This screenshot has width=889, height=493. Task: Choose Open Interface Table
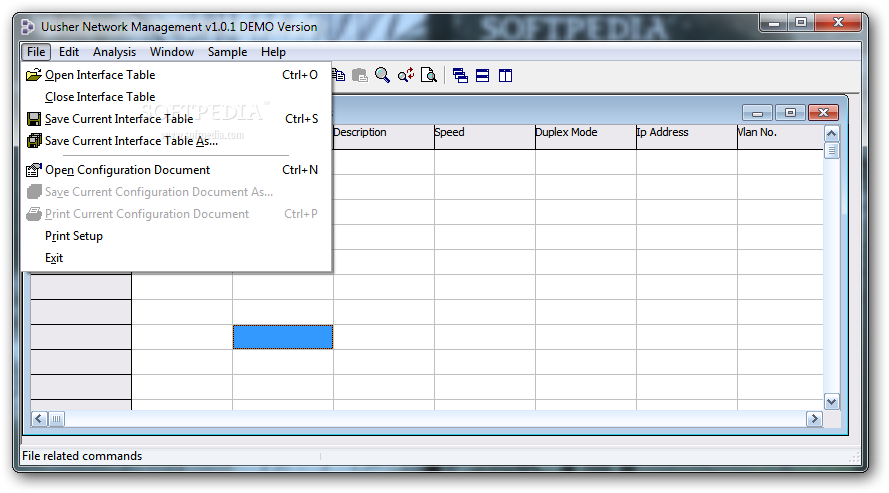click(x=176, y=75)
